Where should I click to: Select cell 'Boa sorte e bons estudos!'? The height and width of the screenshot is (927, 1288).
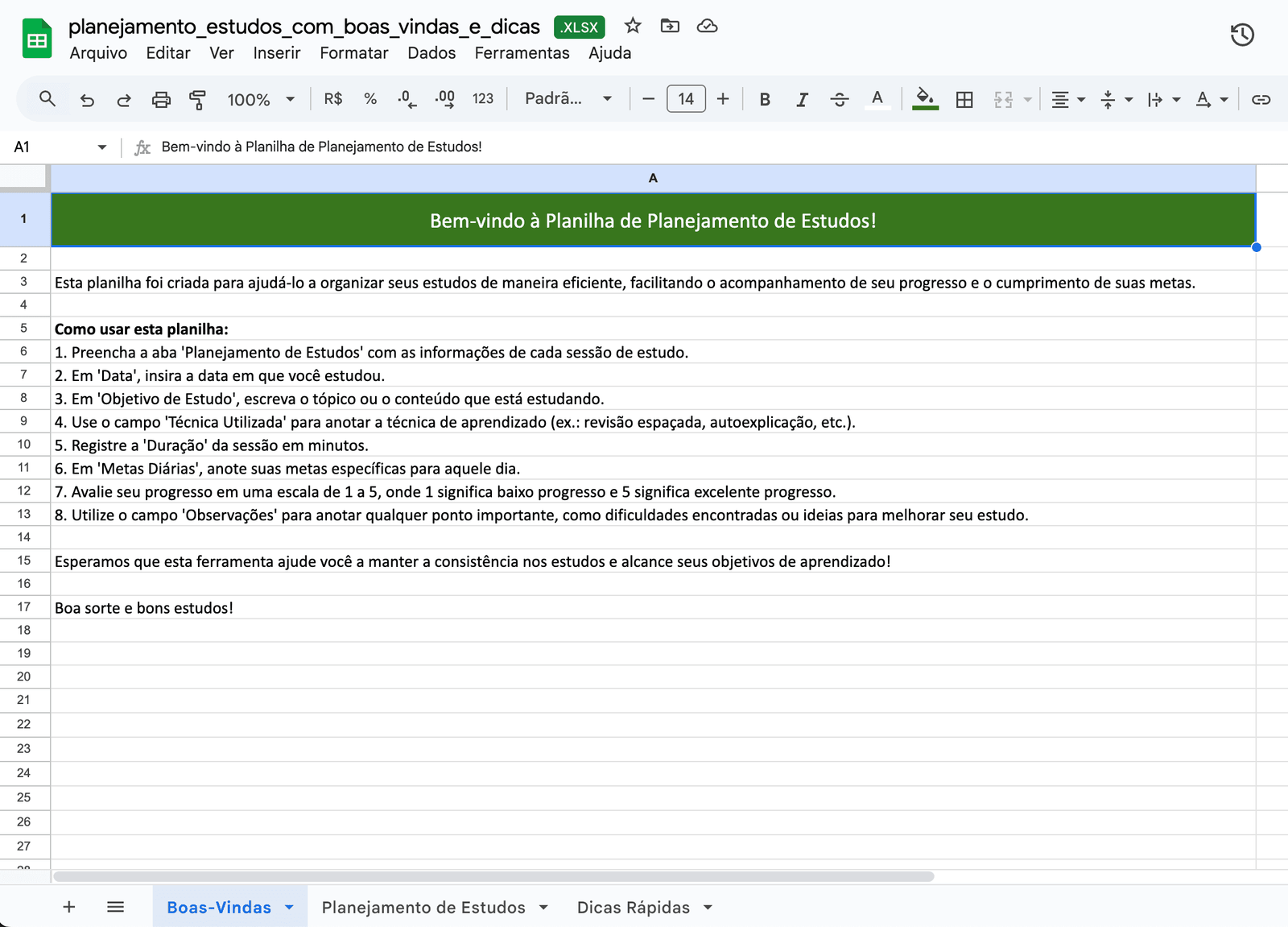pos(653,607)
